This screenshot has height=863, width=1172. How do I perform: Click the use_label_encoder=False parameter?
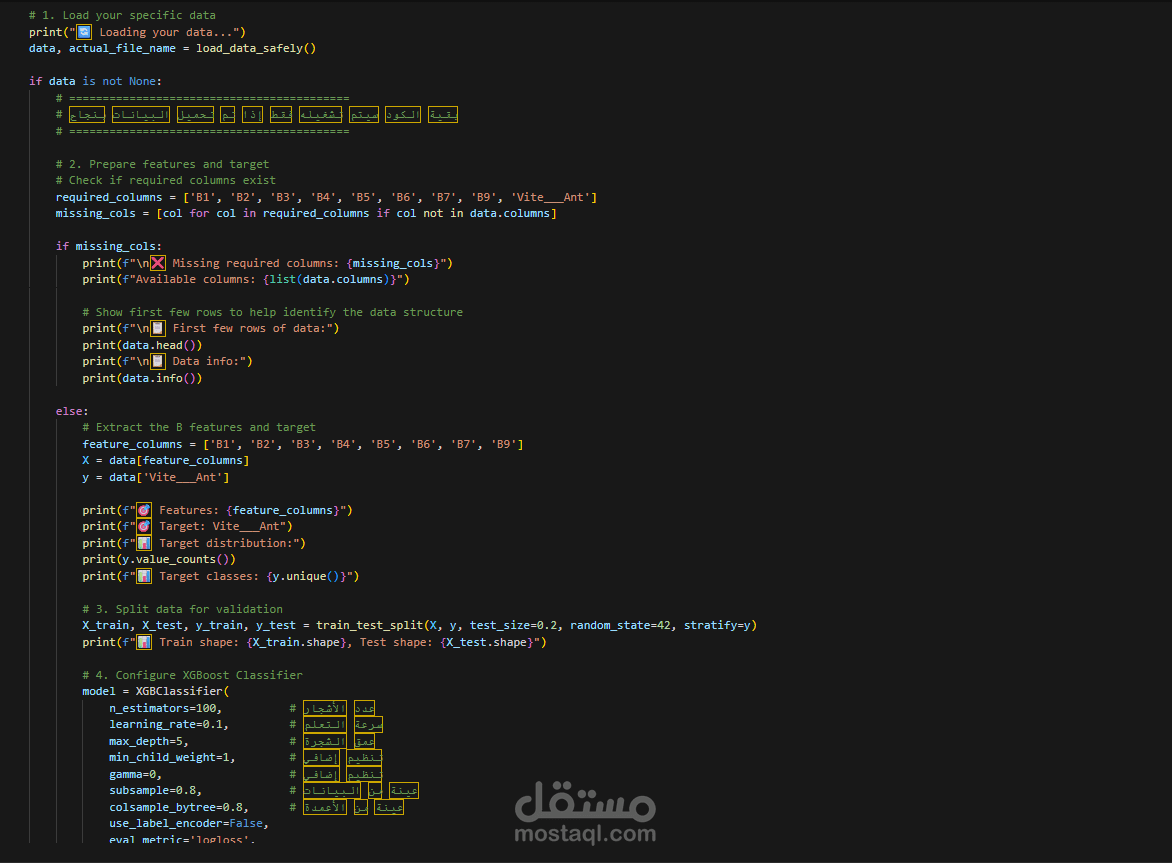tap(188, 823)
